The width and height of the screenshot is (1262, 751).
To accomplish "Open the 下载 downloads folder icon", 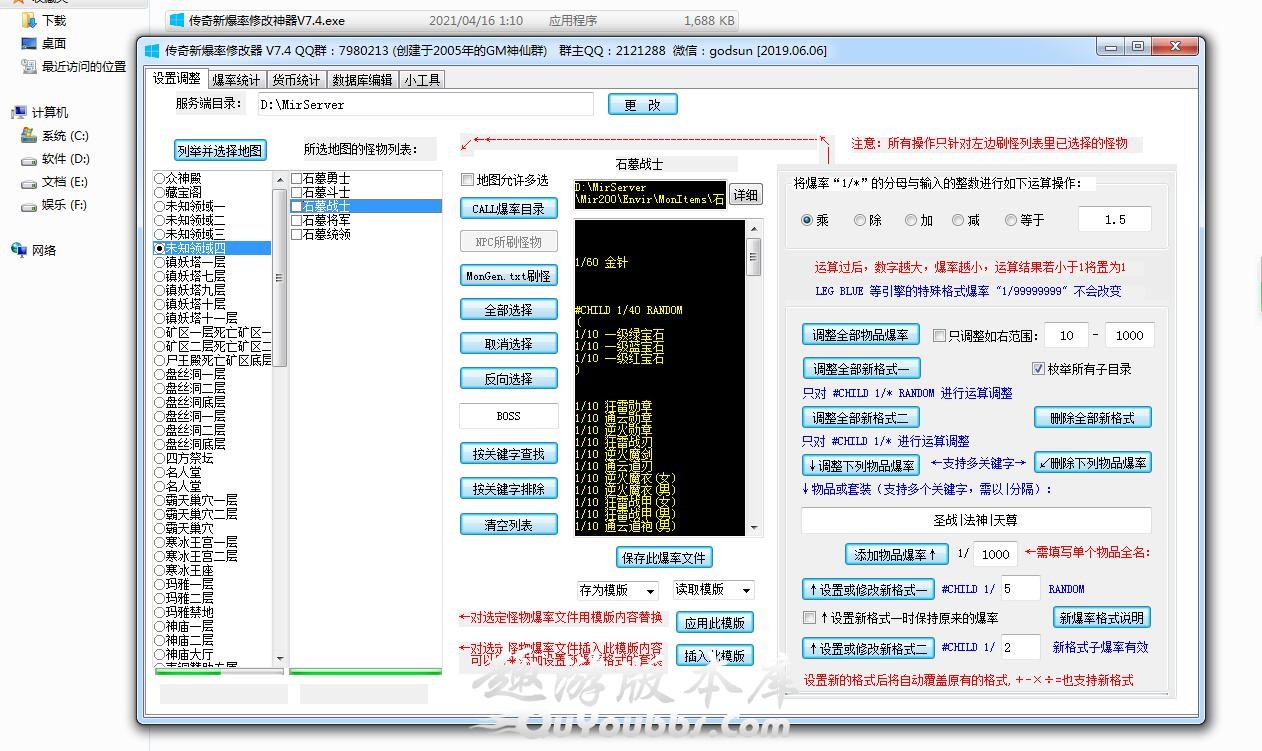I will coord(29,20).
